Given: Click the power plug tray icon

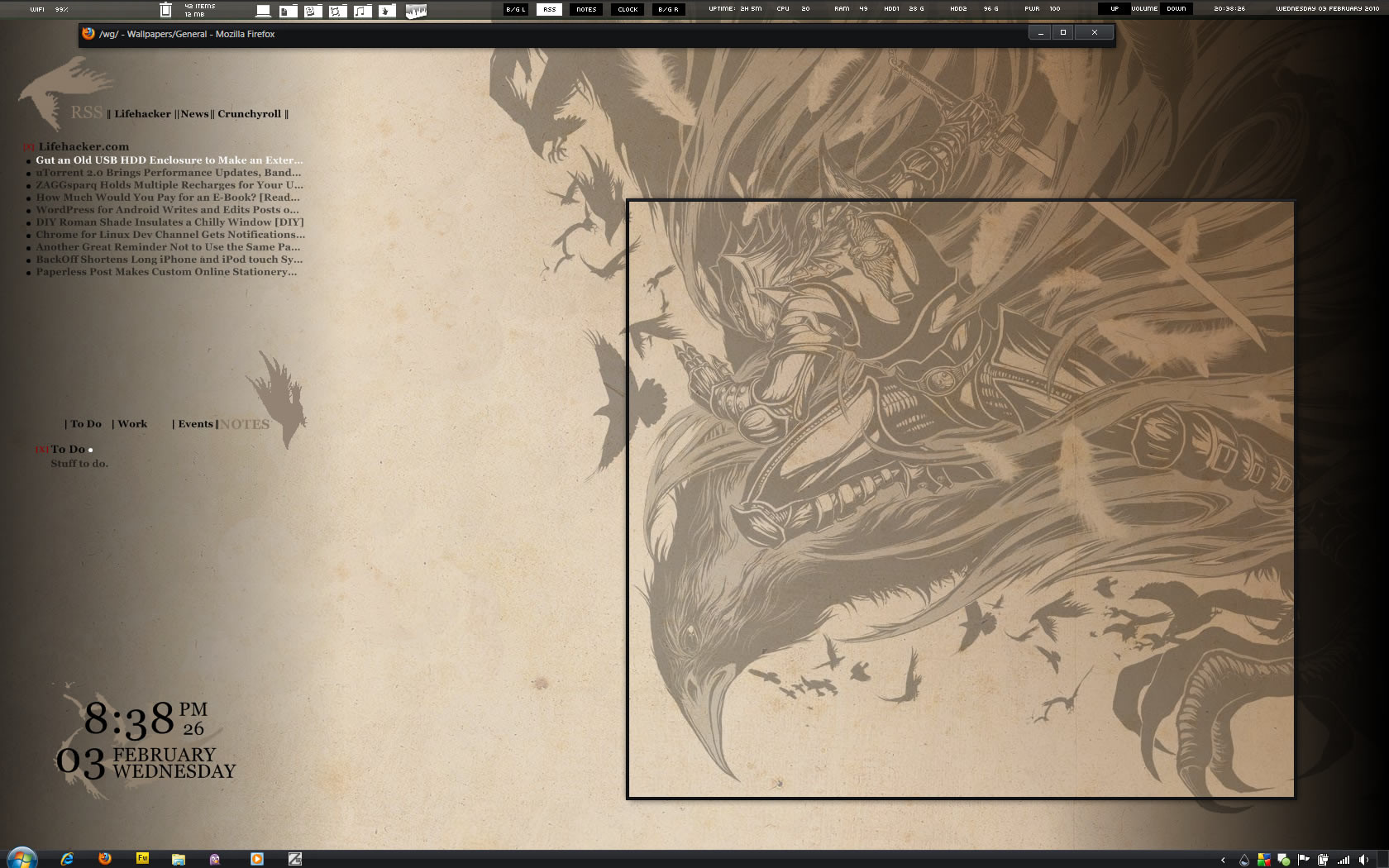Looking at the screenshot, I should [1323, 860].
